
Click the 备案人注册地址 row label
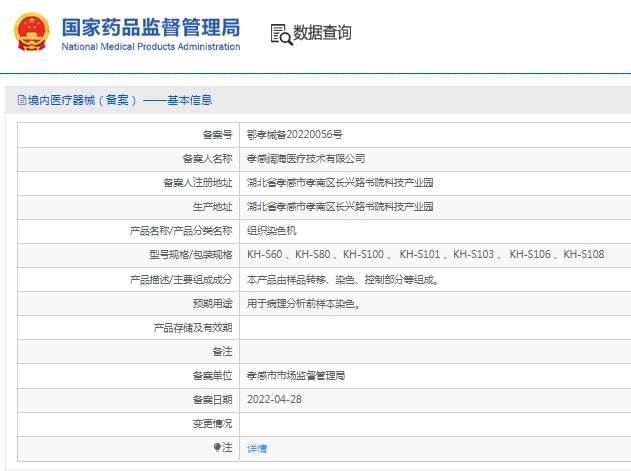pyautogui.click(x=198, y=183)
